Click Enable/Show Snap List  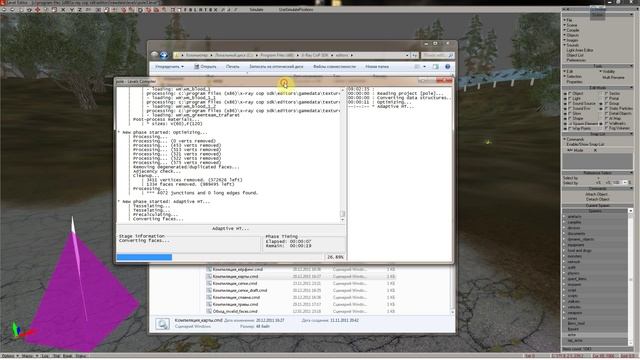point(585,144)
